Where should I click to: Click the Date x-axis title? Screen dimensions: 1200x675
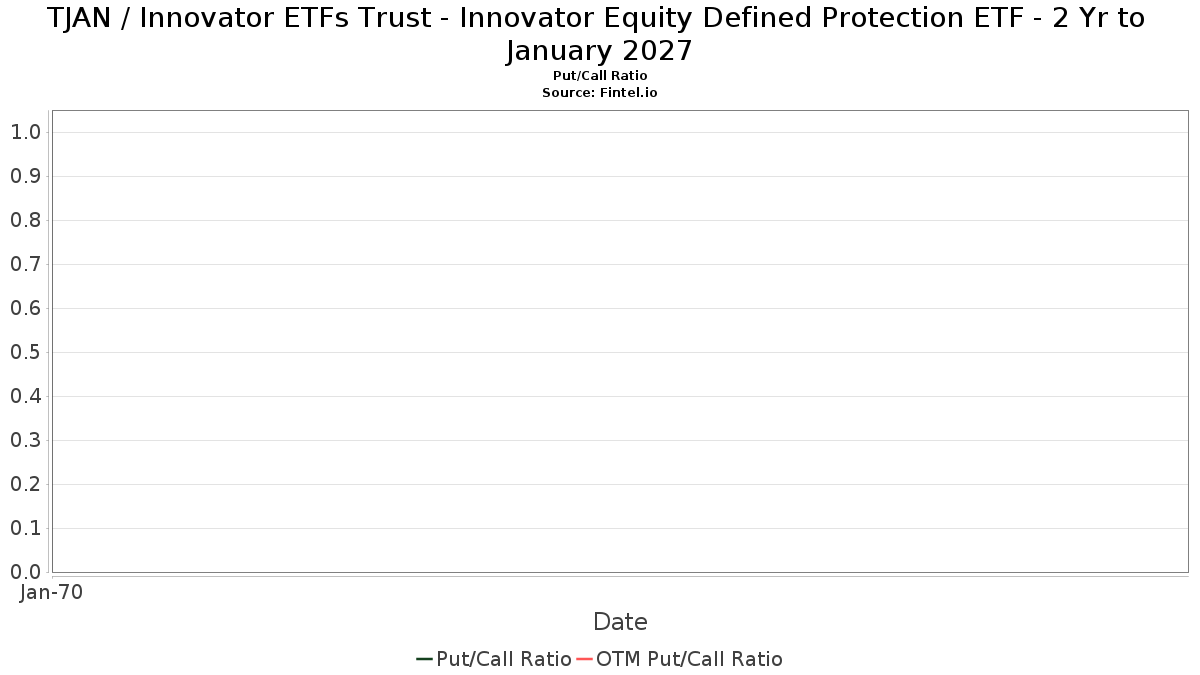[620, 622]
